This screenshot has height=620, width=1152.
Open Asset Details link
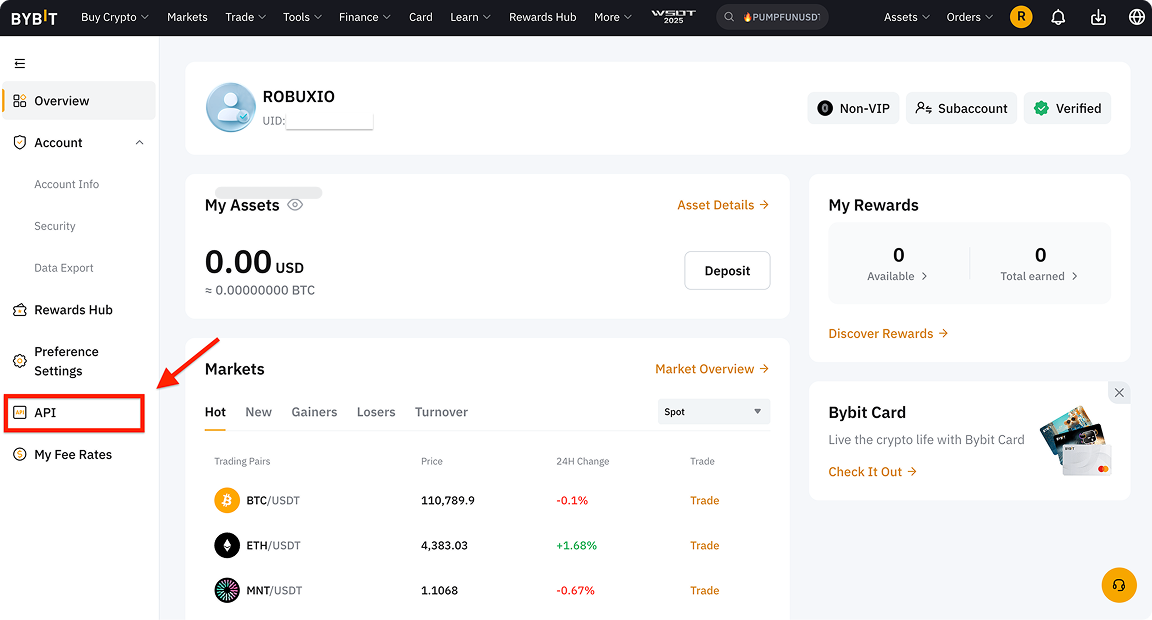pyautogui.click(x=723, y=205)
